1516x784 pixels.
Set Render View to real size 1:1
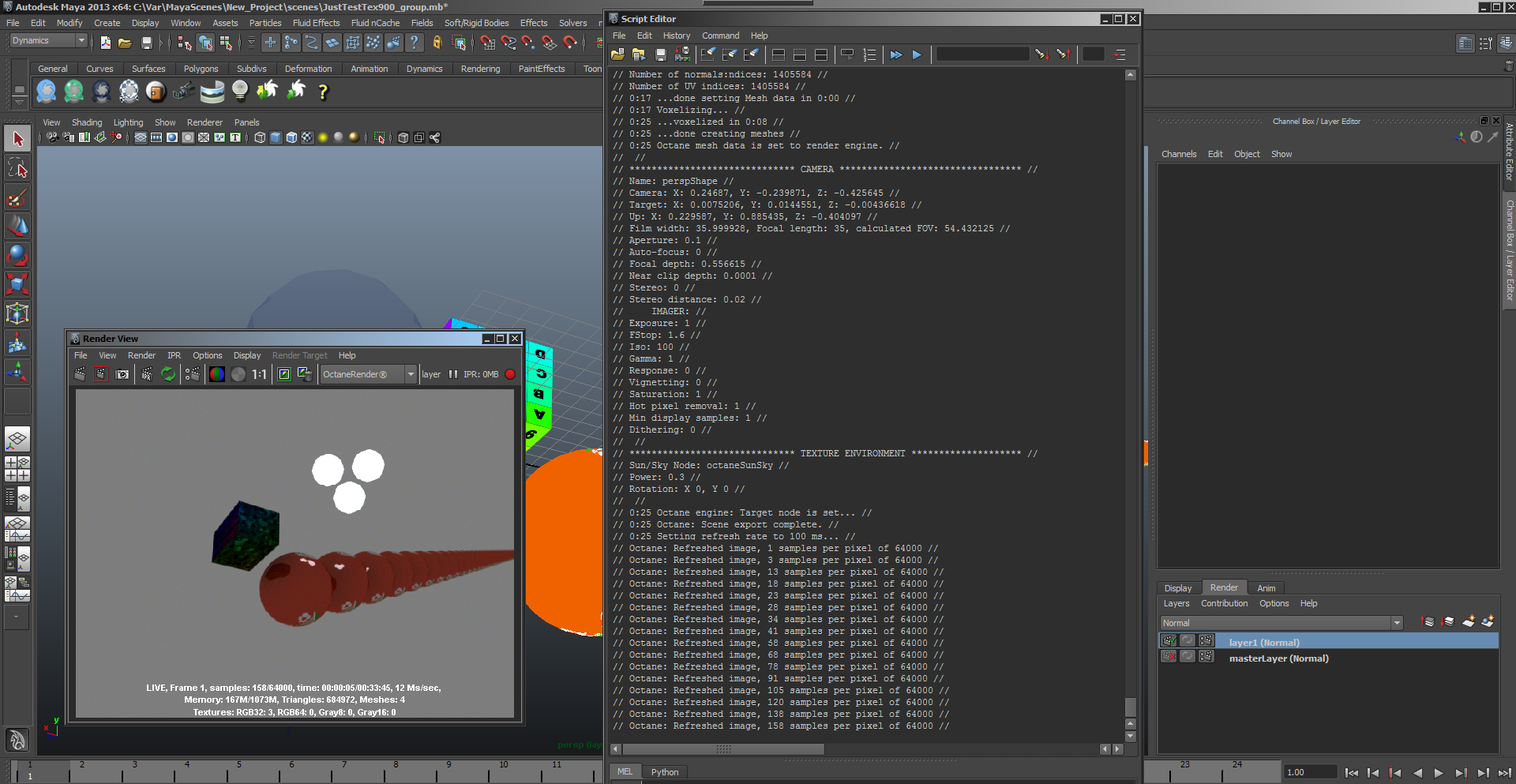[x=260, y=374]
